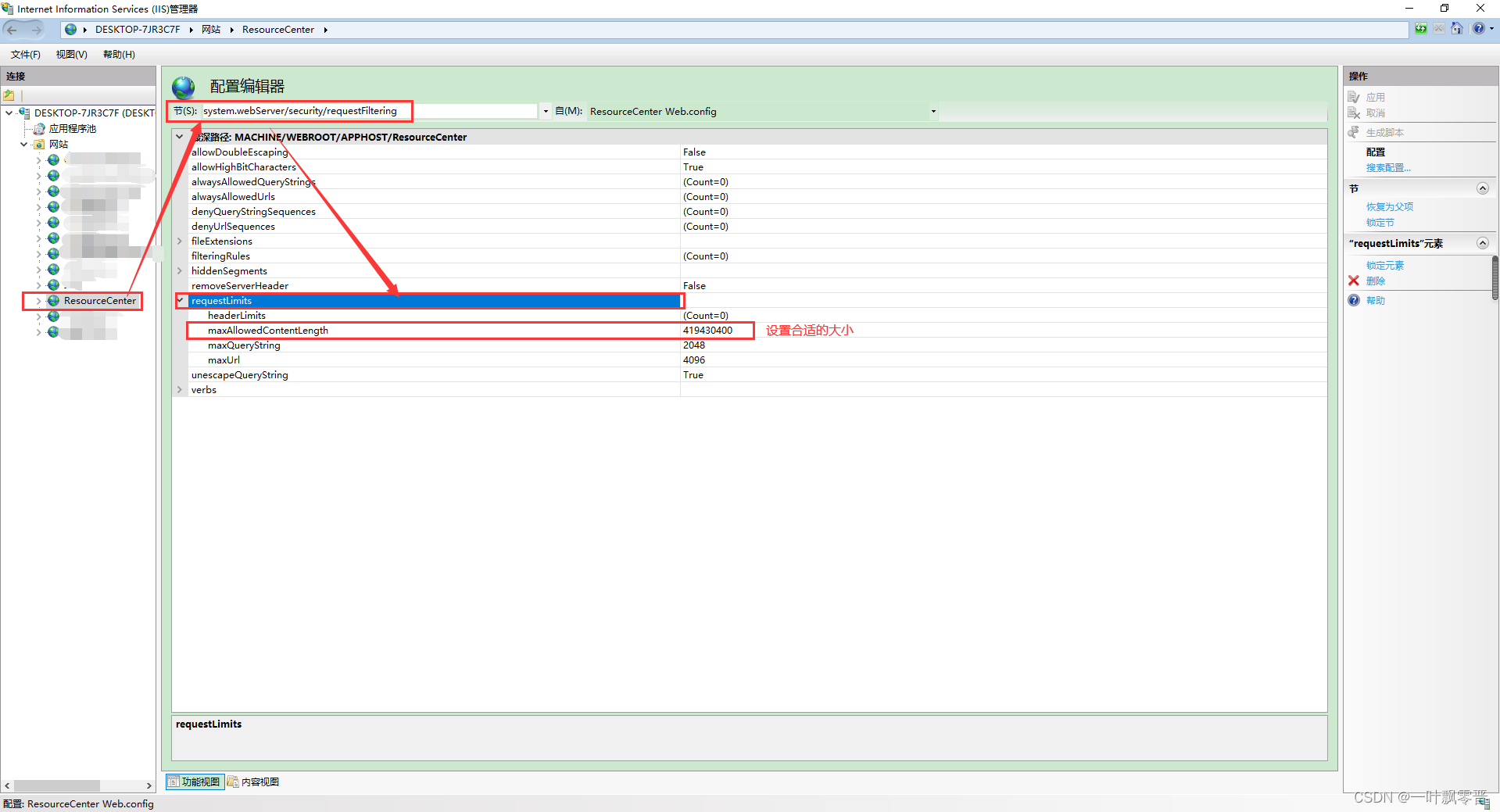The image size is (1500, 812).
Task: Collapse the DESKTOP-7JR3C7F server node
Action: [x=9, y=113]
